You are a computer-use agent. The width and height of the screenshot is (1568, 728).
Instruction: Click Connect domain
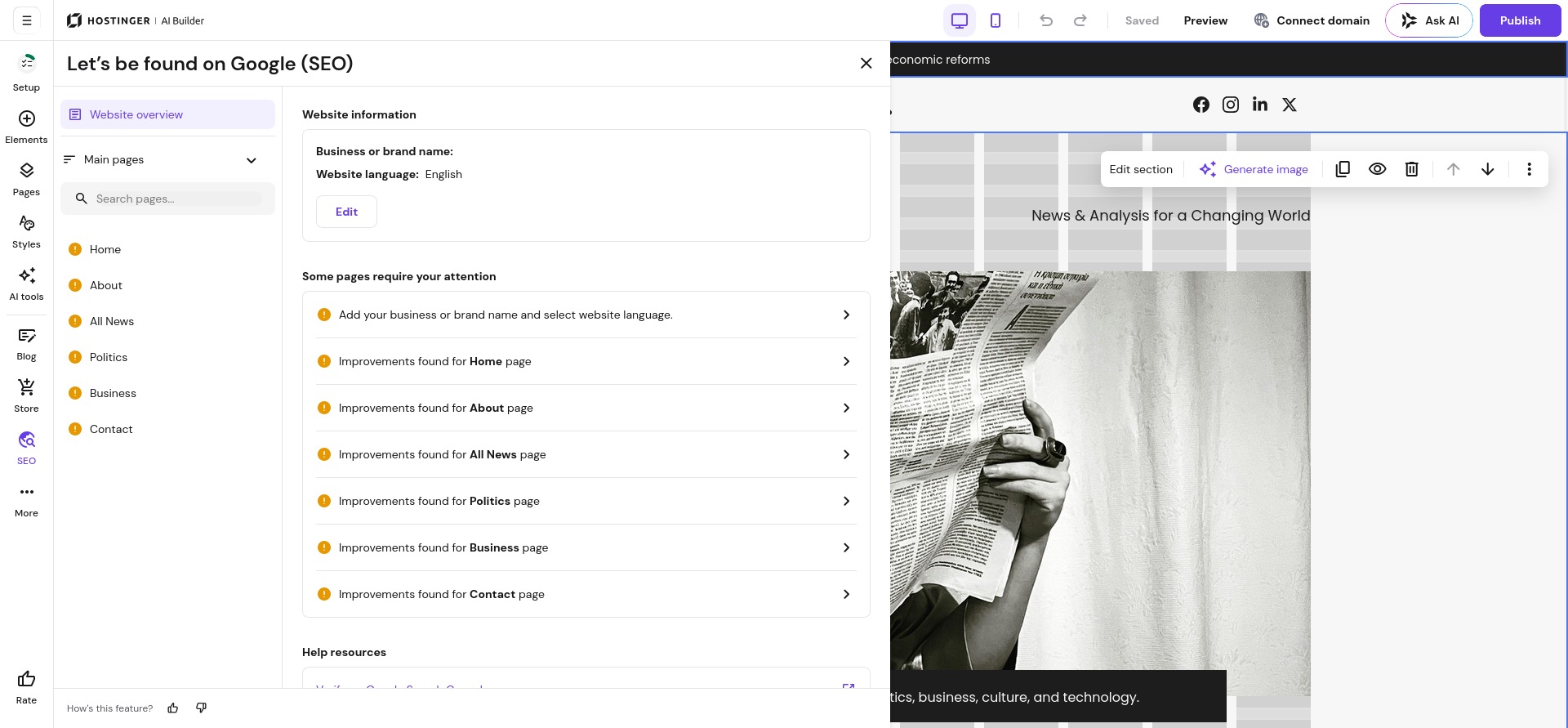point(1312,20)
